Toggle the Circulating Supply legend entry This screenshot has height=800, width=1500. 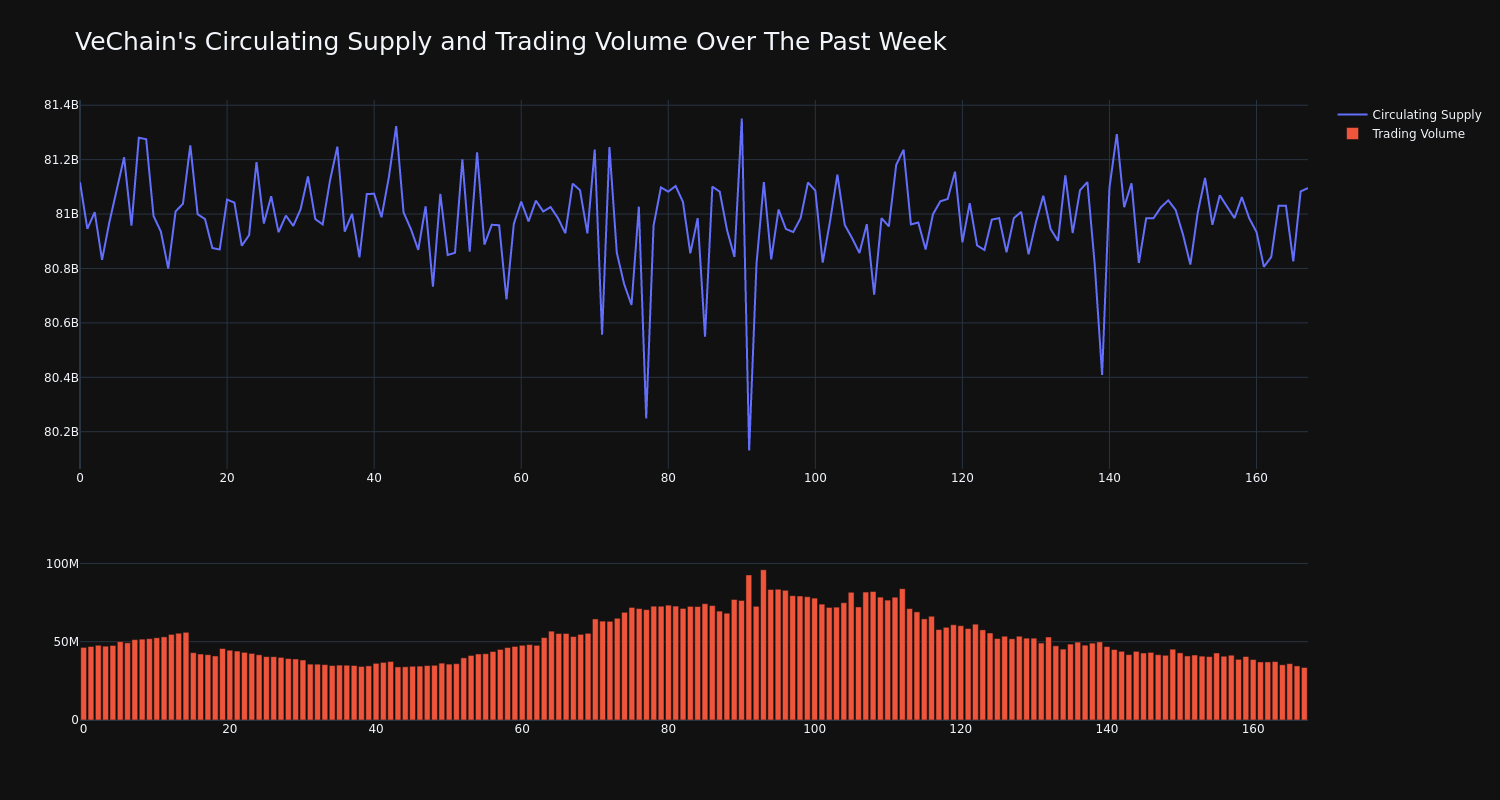click(x=1410, y=115)
